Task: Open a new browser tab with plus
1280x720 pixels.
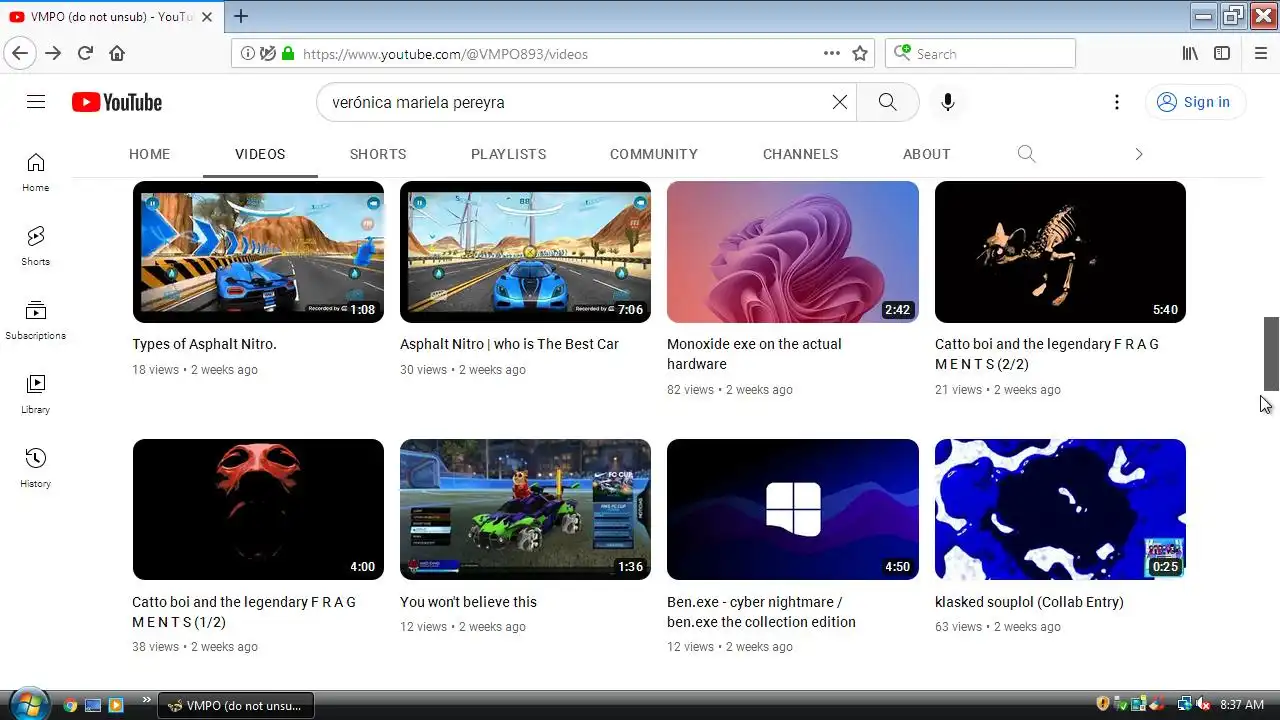Action: (x=241, y=16)
